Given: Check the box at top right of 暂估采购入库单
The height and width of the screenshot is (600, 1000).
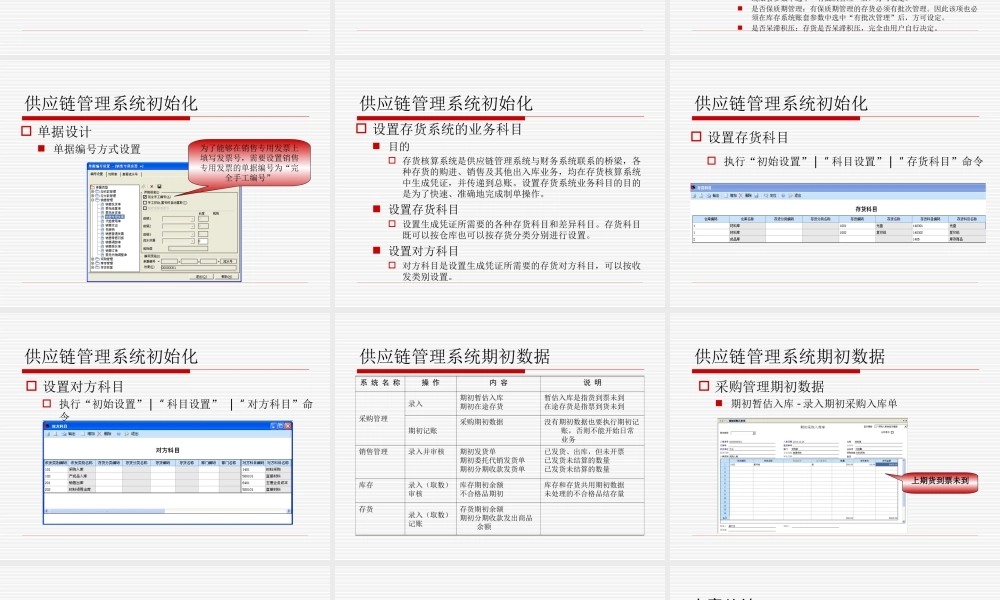Looking at the screenshot, I should point(892,432).
